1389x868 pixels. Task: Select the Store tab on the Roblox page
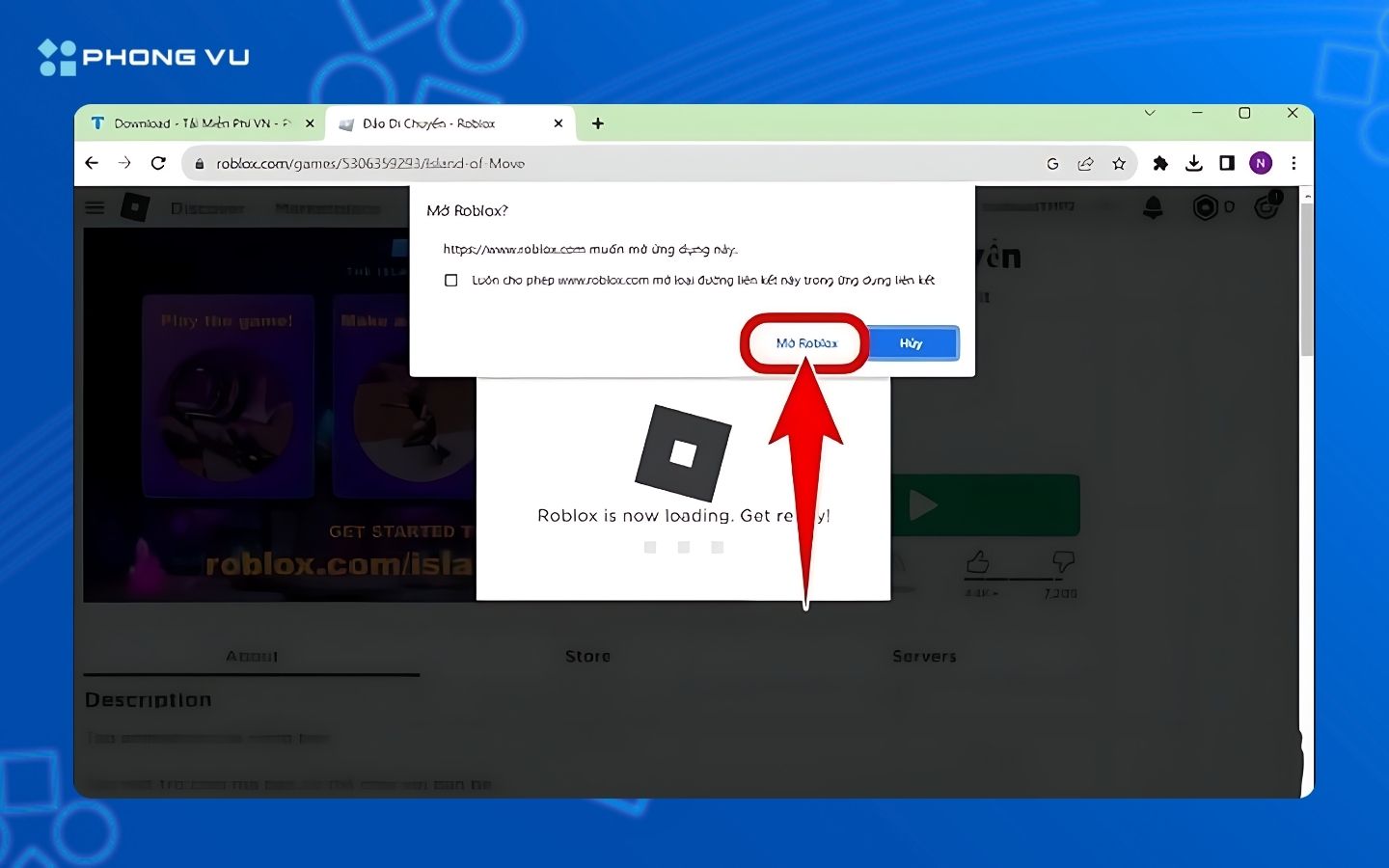click(587, 657)
